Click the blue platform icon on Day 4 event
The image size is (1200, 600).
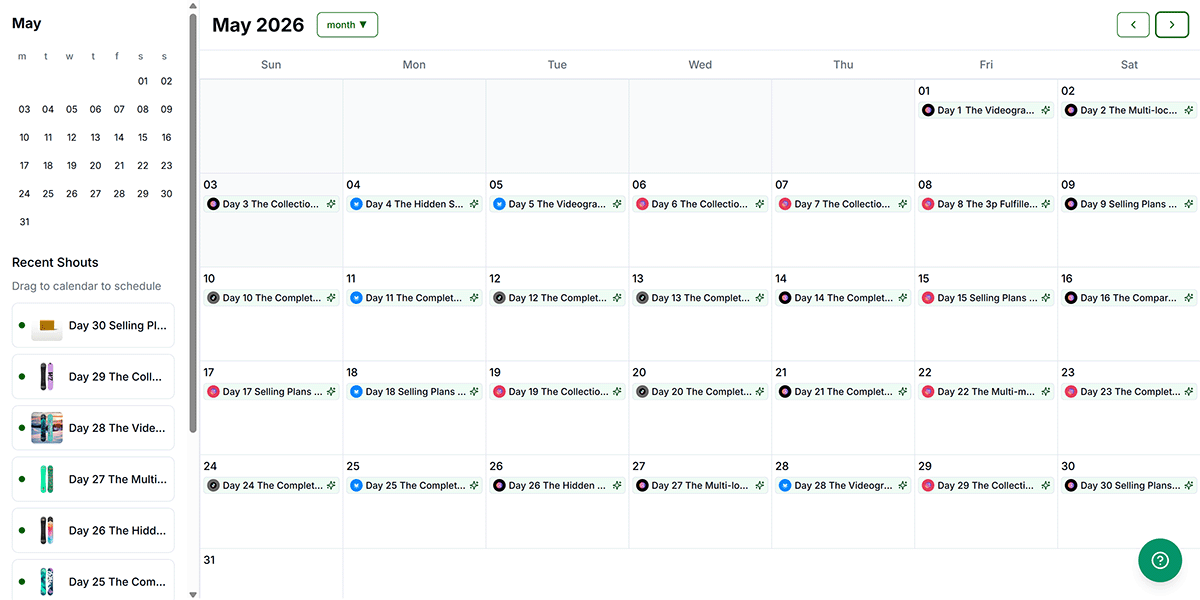click(356, 204)
